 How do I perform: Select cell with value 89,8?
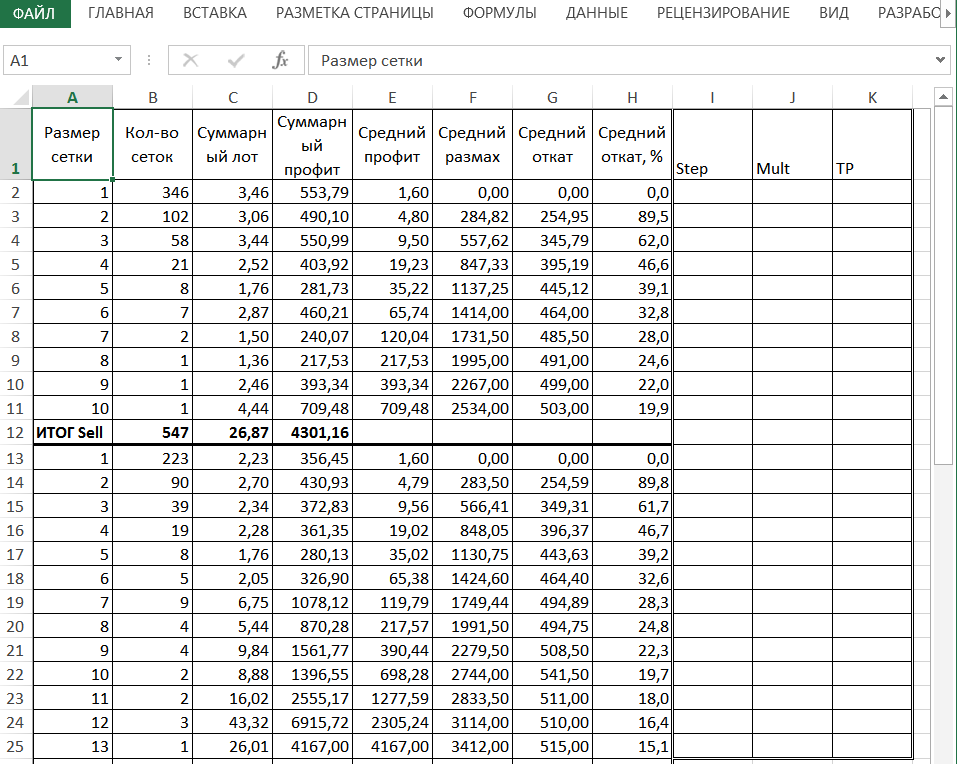pyautogui.click(x=632, y=483)
